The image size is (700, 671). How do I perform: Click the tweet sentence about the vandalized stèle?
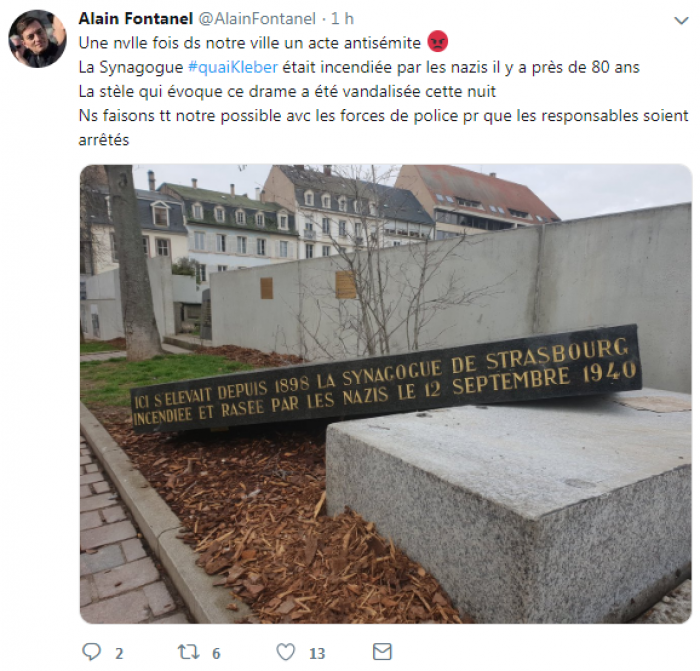tap(287, 92)
